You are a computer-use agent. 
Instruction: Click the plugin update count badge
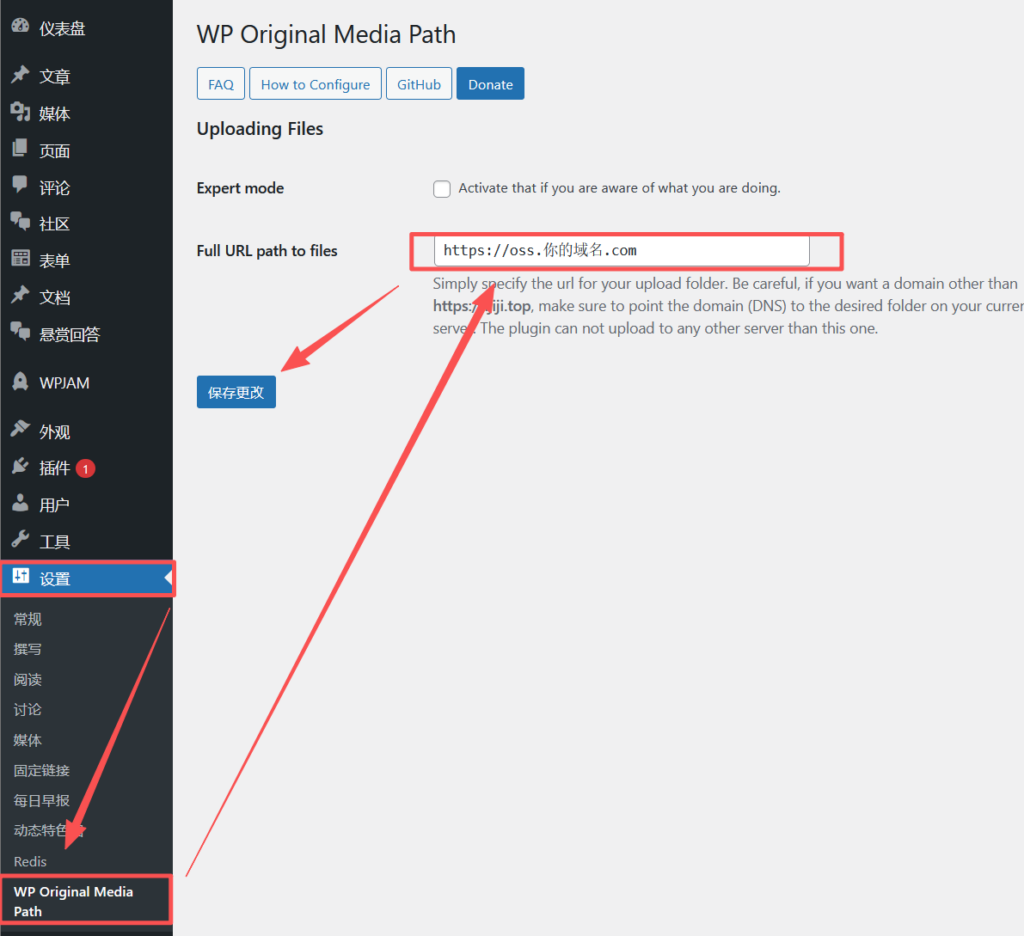point(86,468)
